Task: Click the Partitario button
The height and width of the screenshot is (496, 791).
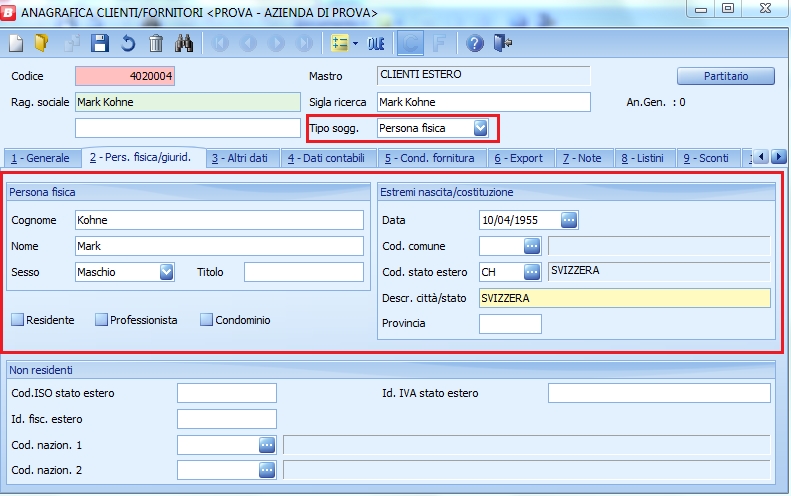Action: point(726,76)
